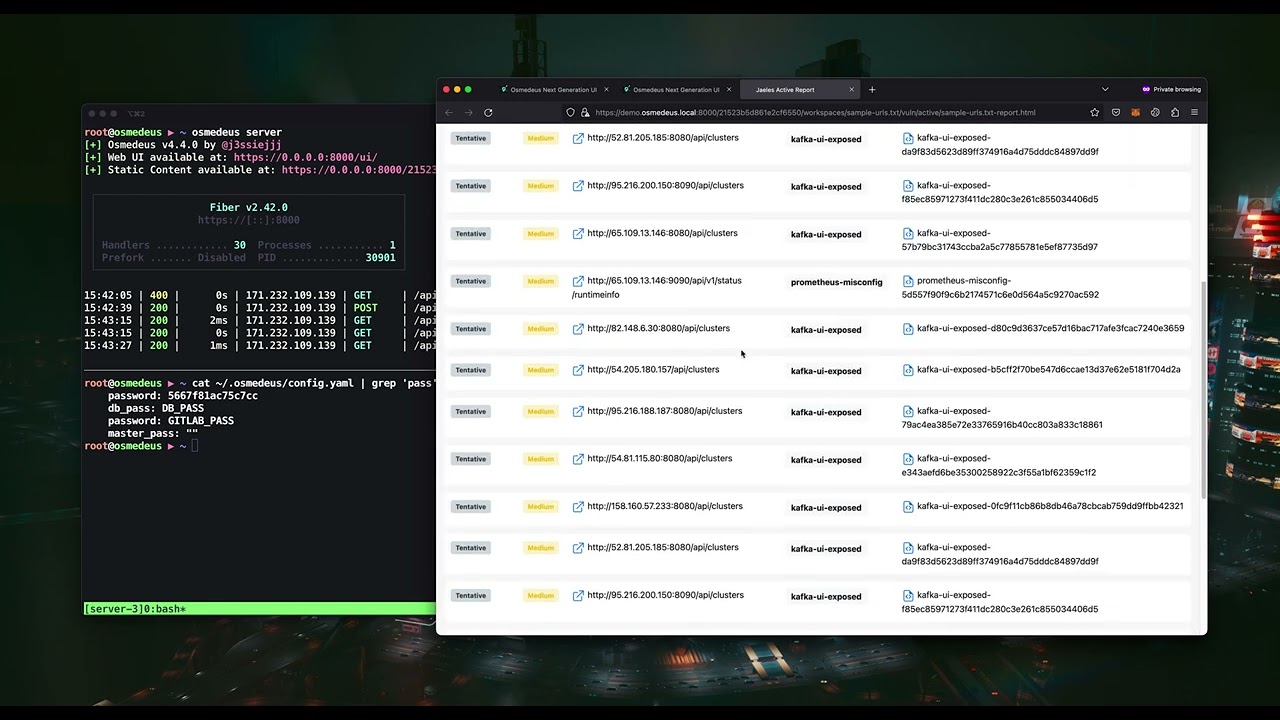Click the tmux [server-3]0:bash* status bar
This screenshot has height=720, width=1280.
[260, 609]
